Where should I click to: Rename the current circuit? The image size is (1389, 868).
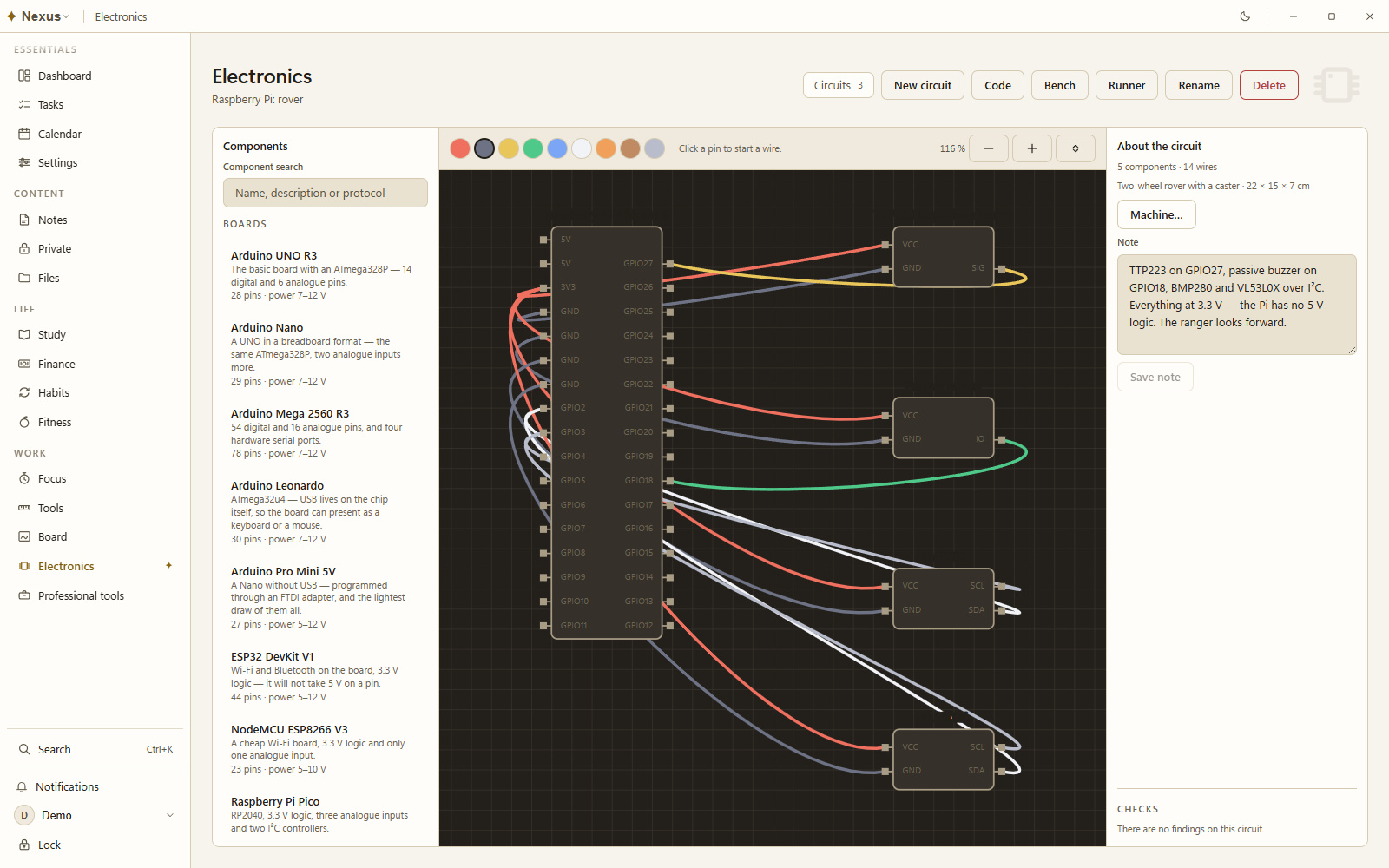coord(1199,85)
